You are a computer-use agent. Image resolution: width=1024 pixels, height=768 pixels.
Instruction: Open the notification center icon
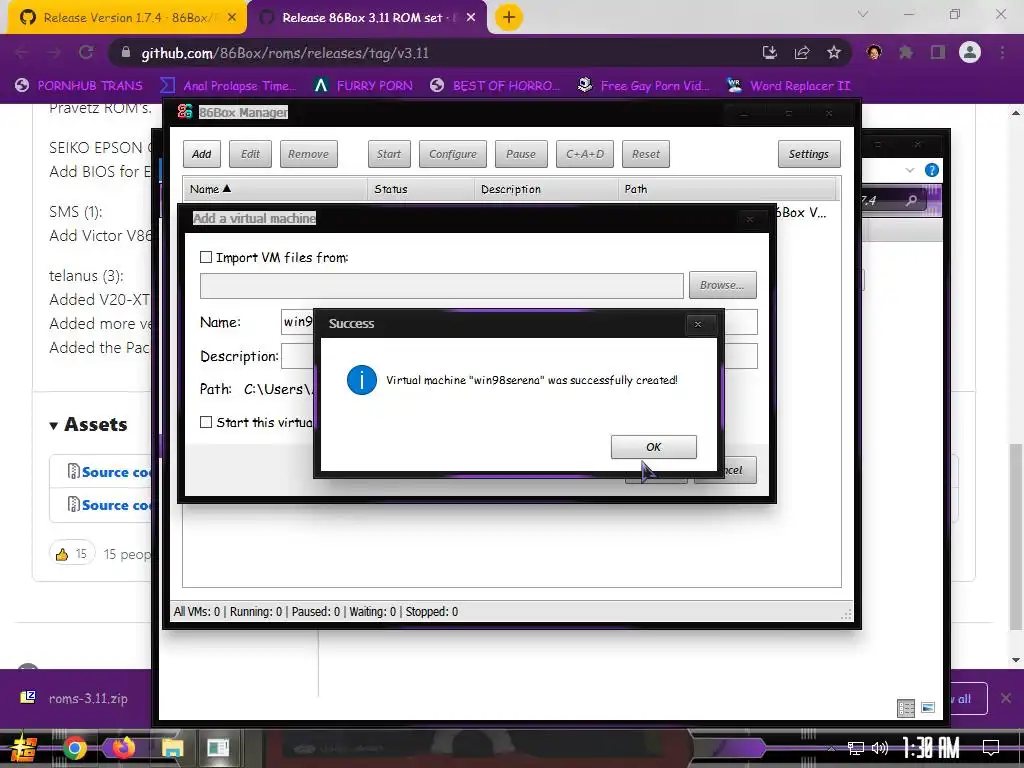[x=991, y=748]
